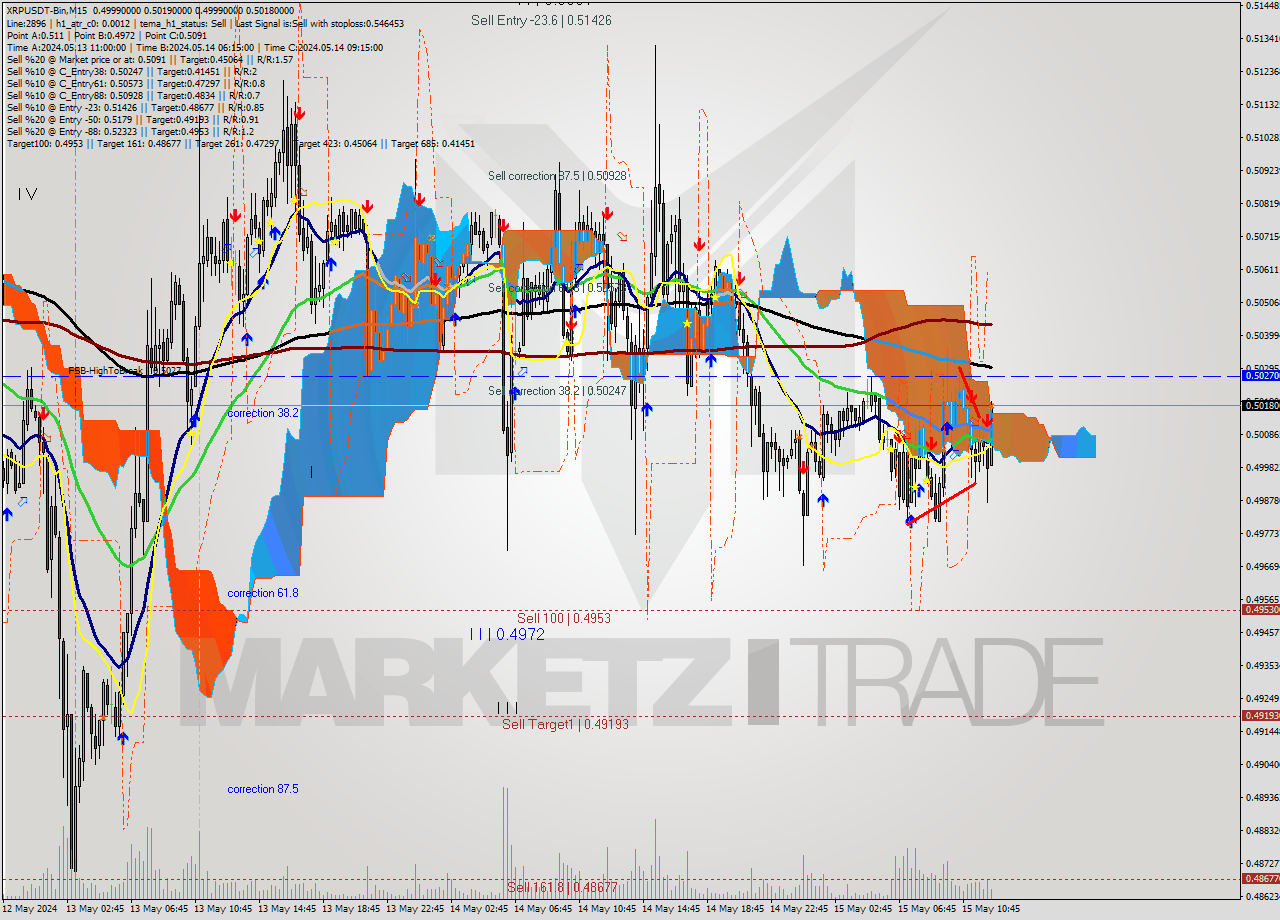Click the 'Sell Entry -23.6 | 0.51426' label
The image size is (1280, 920).
click(541, 20)
